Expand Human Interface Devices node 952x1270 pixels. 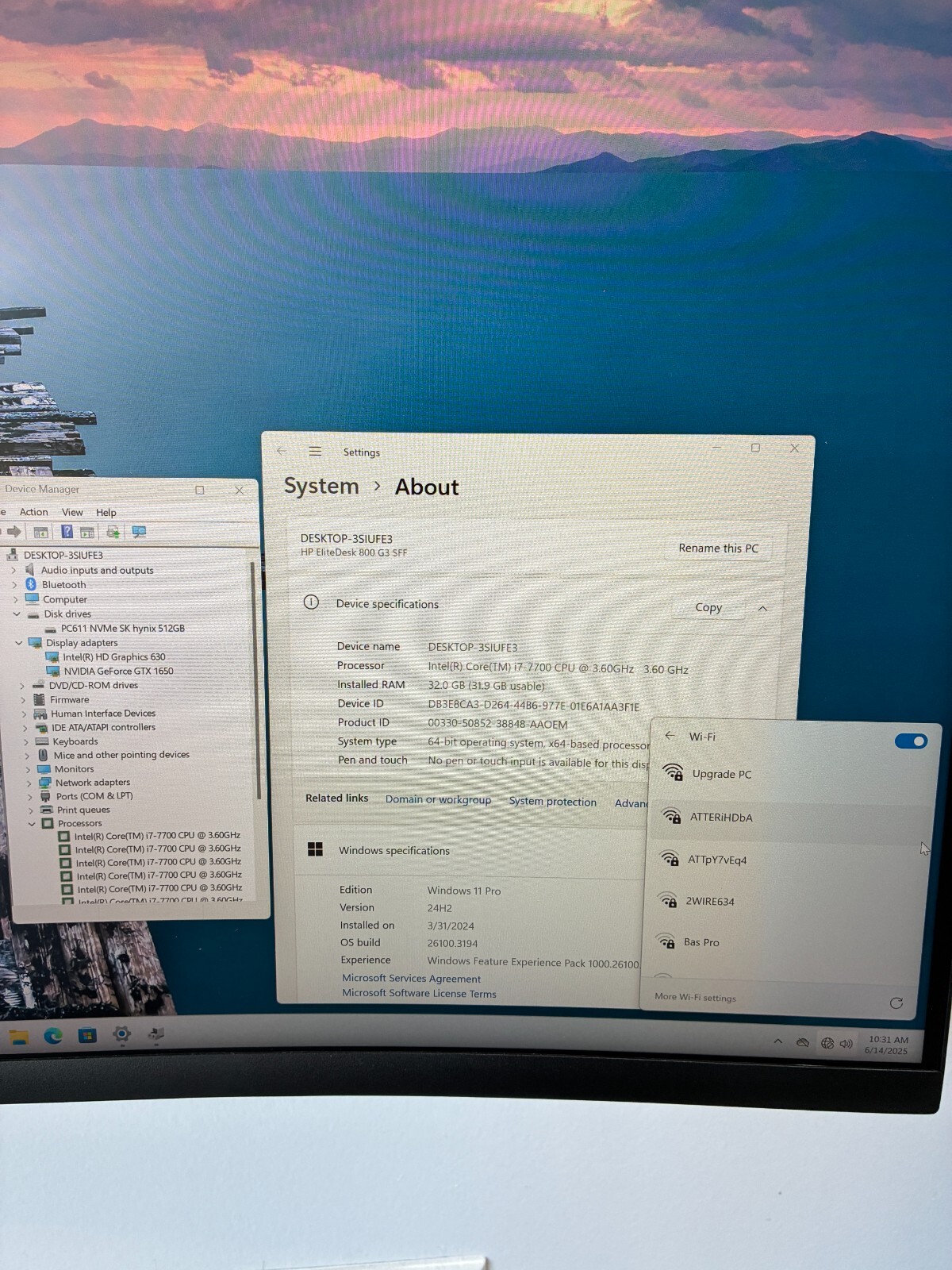click(24, 714)
